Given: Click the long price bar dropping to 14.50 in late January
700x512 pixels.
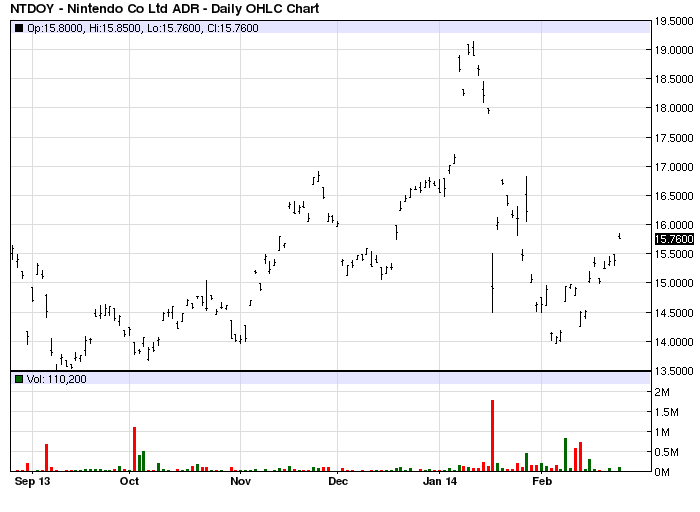Looking at the screenshot, I should (492, 283).
